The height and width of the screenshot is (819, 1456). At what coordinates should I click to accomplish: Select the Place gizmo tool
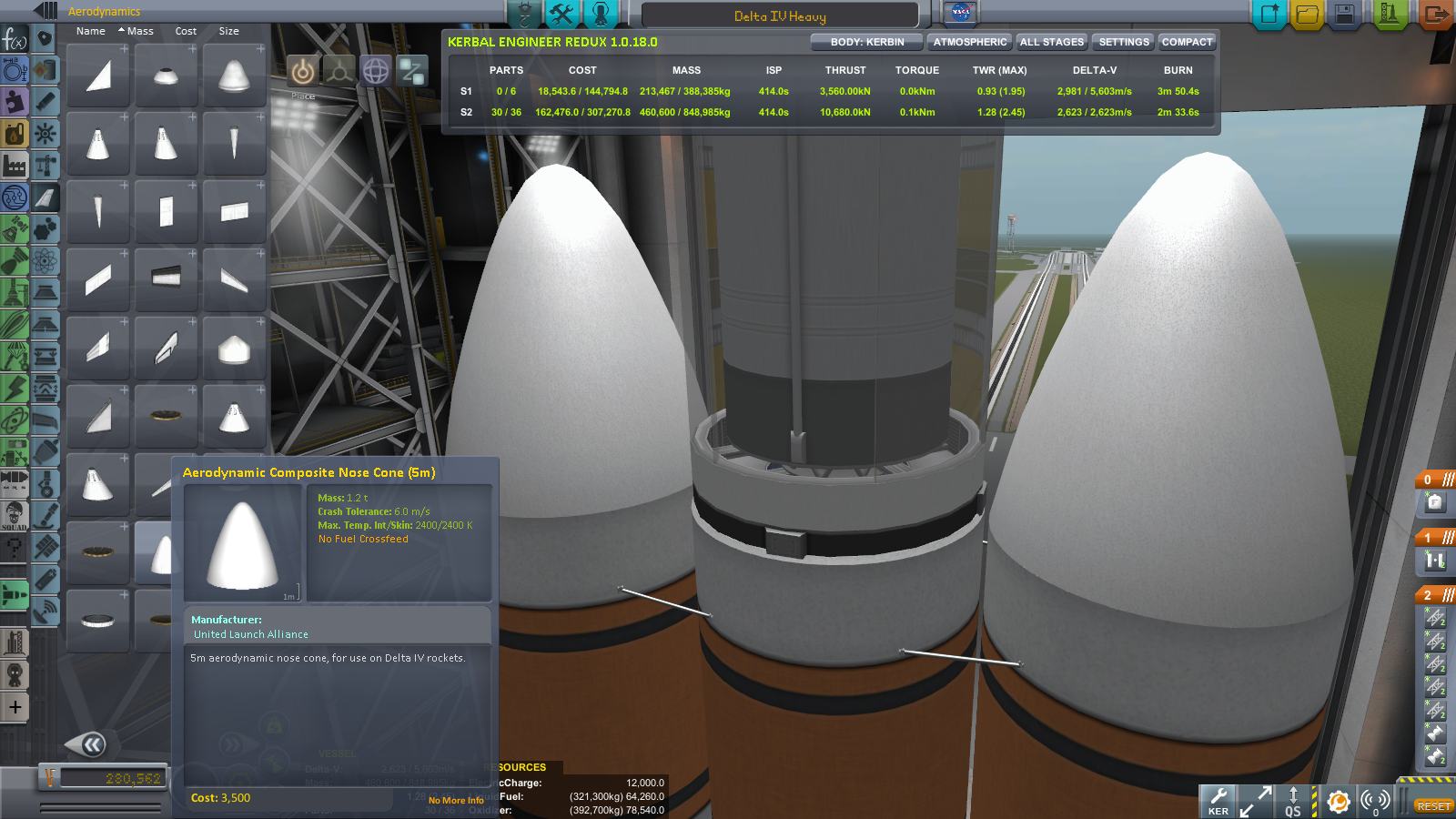[x=303, y=70]
